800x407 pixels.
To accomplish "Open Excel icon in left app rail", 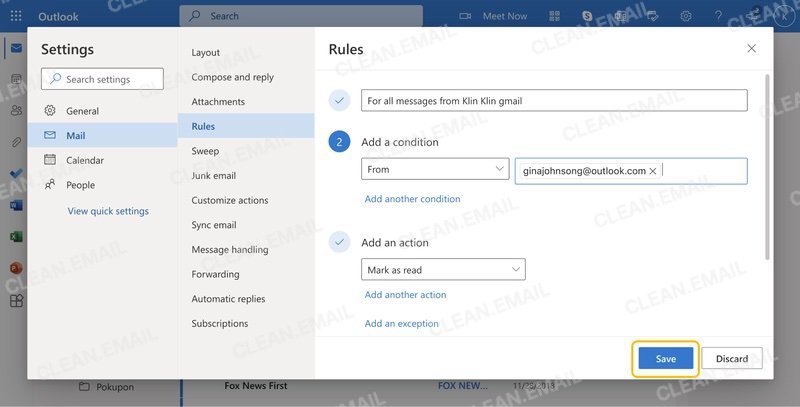I will 16,237.
